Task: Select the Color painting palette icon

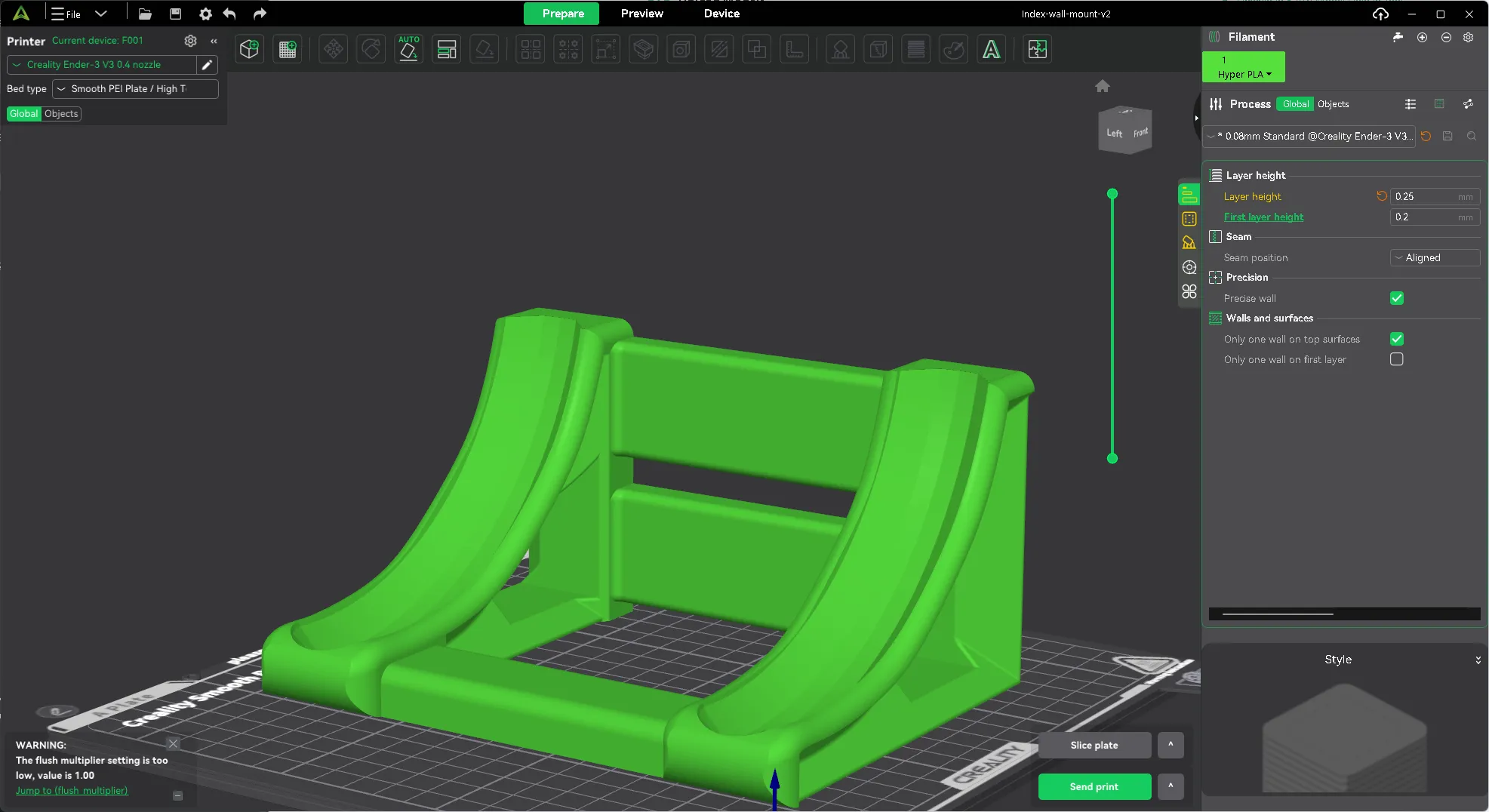Action: [x=954, y=50]
